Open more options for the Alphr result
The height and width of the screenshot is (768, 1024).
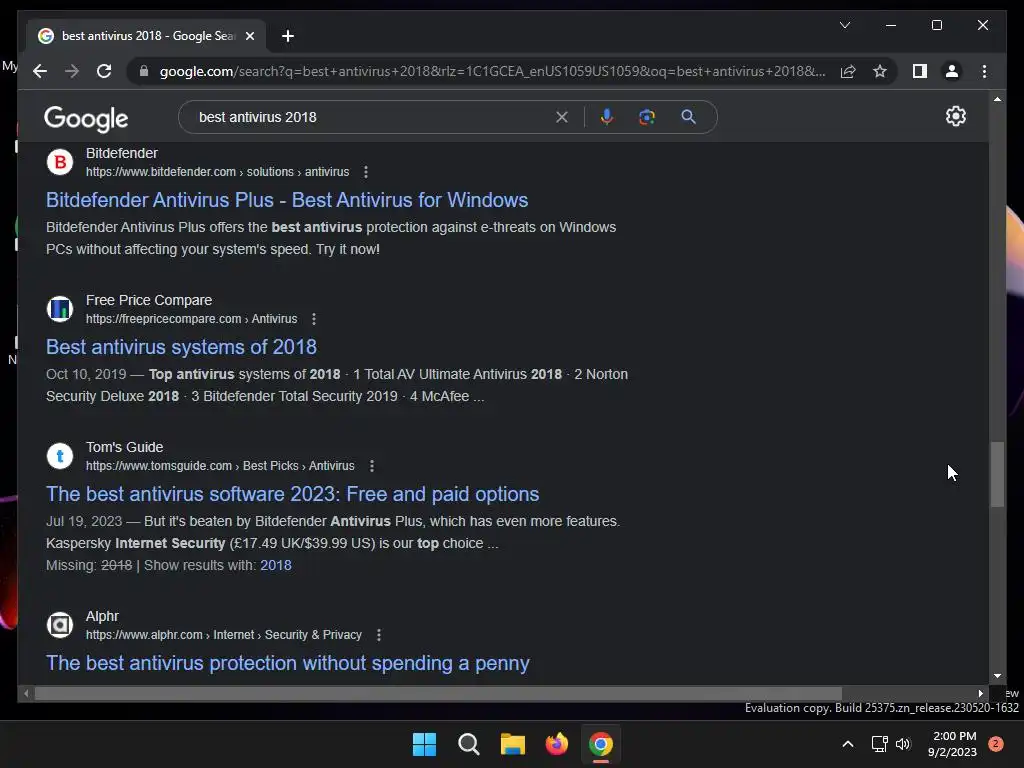379,635
